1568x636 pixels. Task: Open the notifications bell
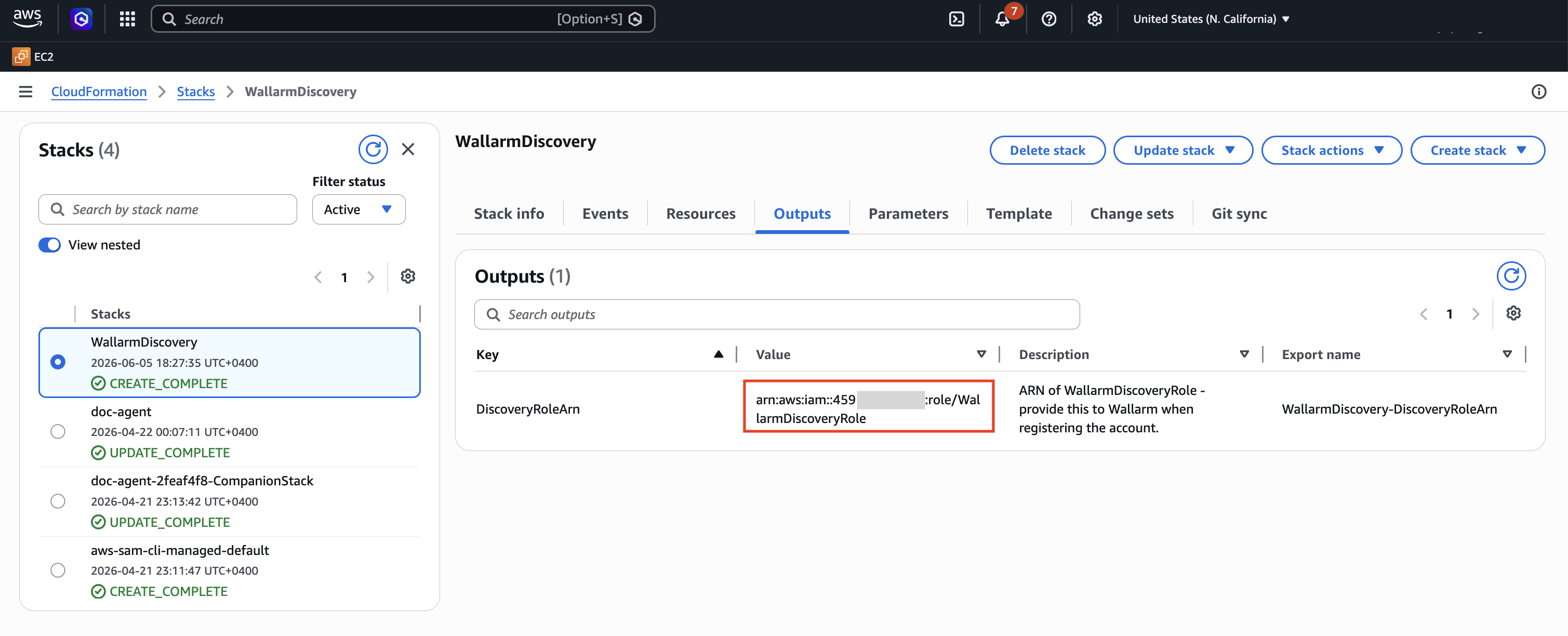point(1002,19)
